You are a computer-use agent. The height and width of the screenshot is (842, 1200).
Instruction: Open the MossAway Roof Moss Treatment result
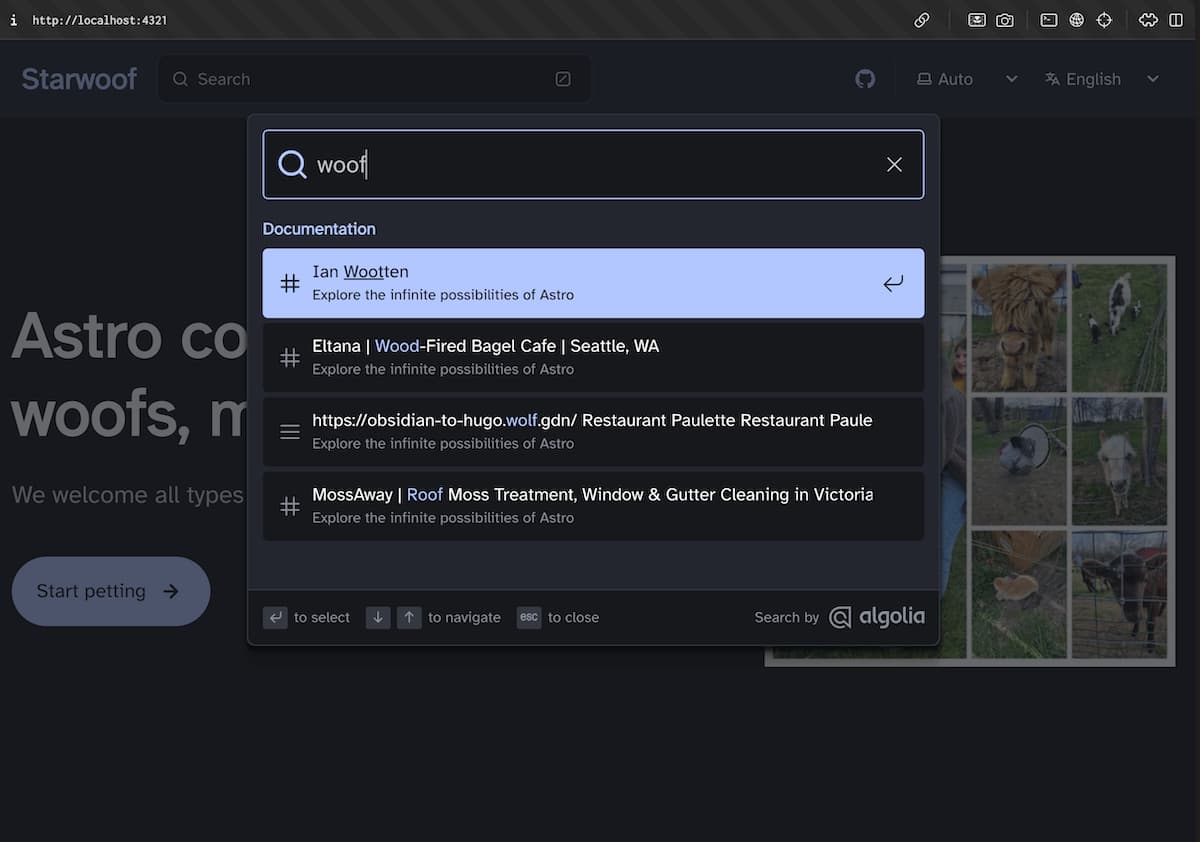(593, 506)
